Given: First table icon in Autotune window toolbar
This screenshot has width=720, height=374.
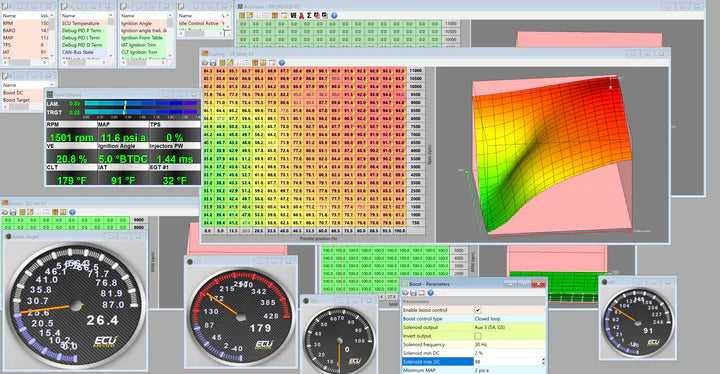Looking at the screenshot, I should [x=242, y=16].
